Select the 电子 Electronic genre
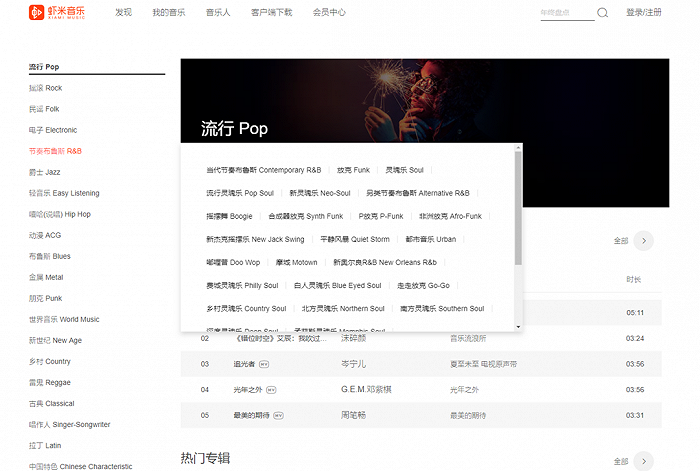 53,130
